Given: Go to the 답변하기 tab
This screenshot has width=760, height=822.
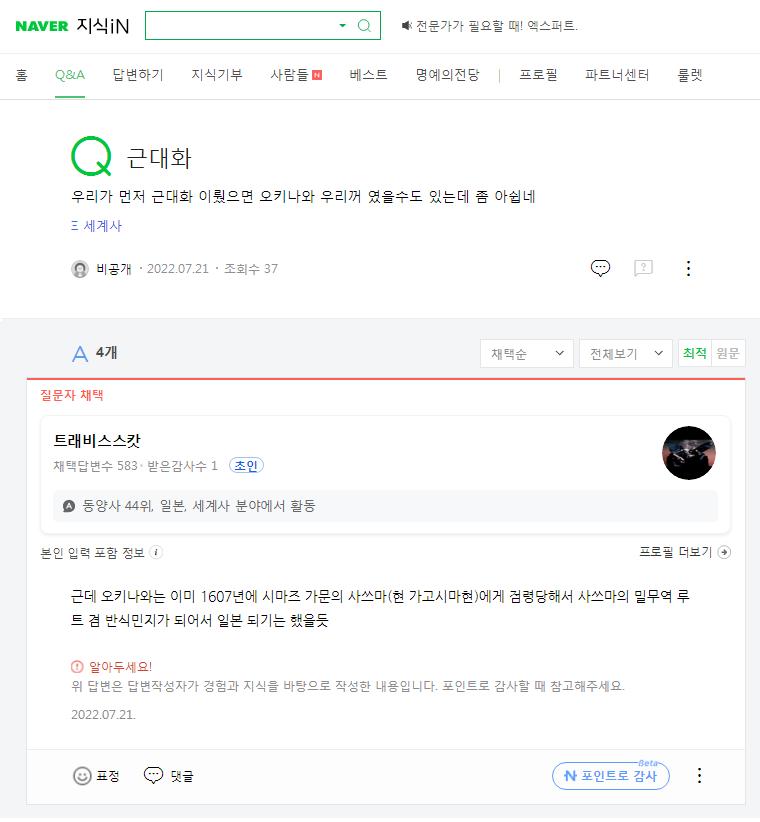Looking at the screenshot, I should click(x=138, y=75).
